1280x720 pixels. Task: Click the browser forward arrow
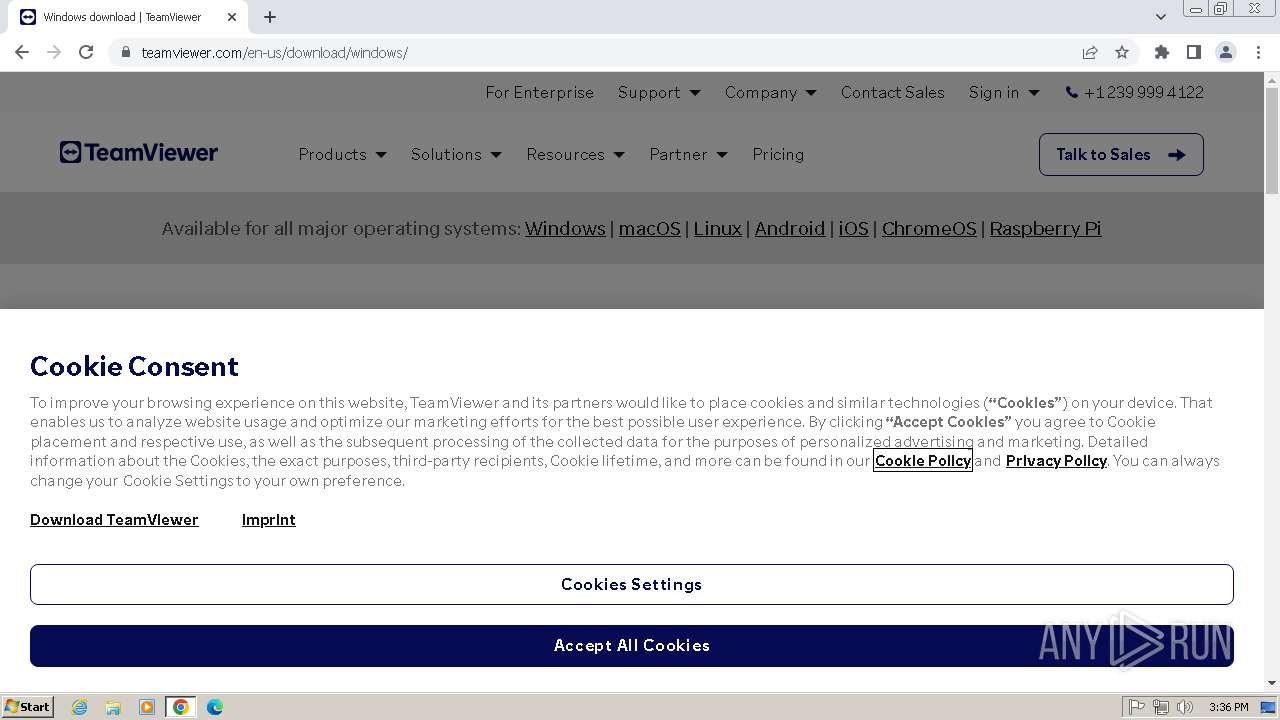point(54,52)
